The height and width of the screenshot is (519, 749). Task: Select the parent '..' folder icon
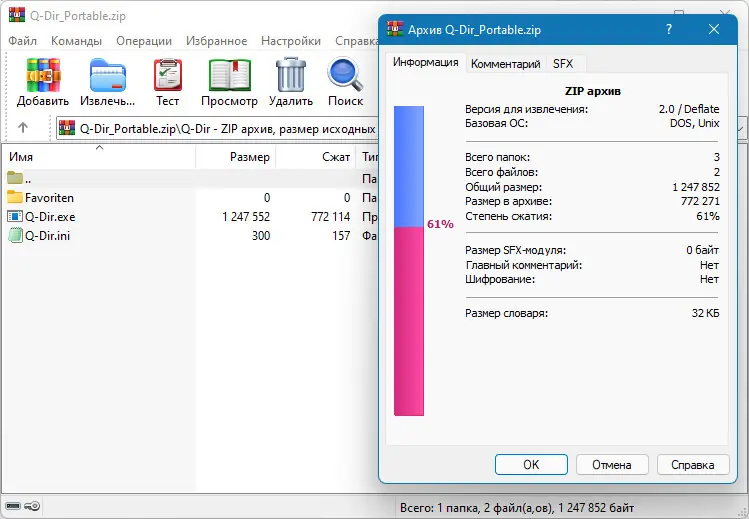coord(15,178)
